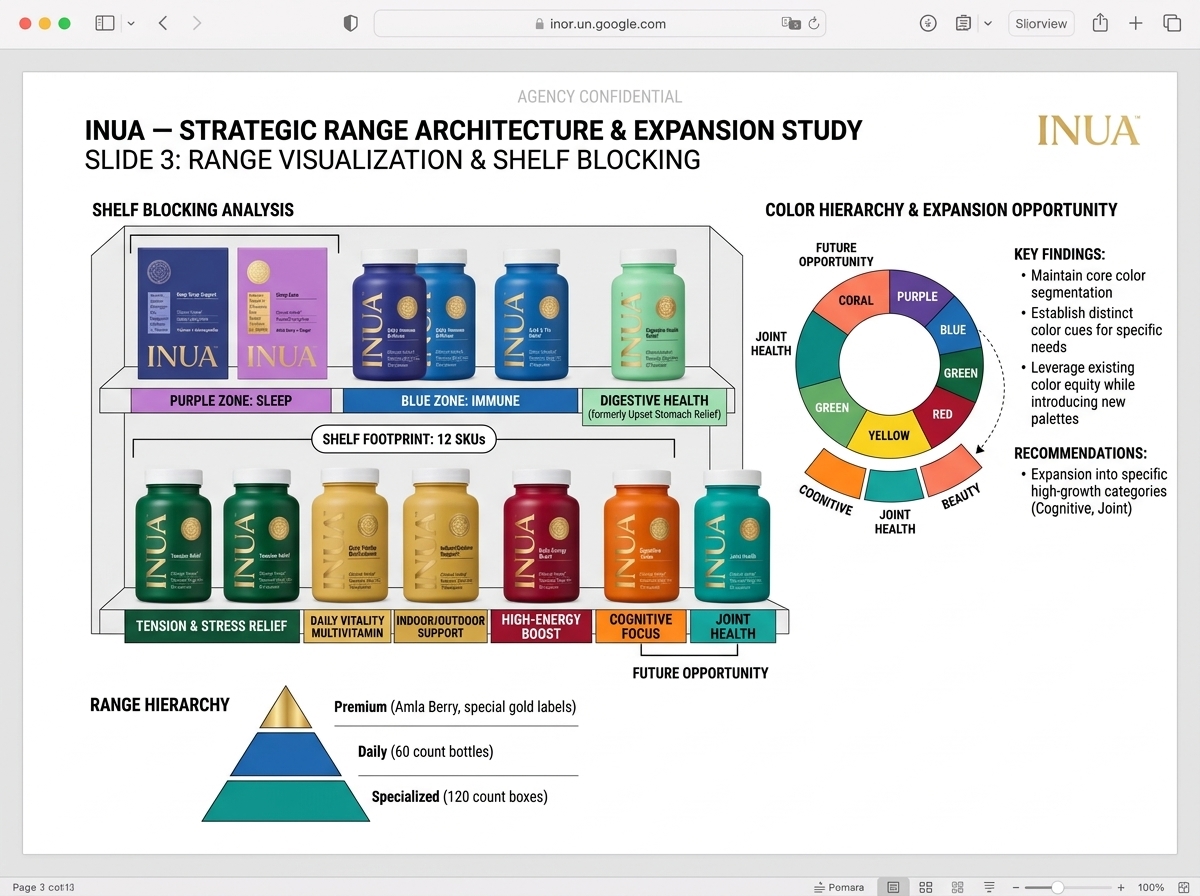The height and width of the screenshot is (896, 1200).
Task: Select the HIGH-ENERGY BOOST label
Action: (x=541, y=626)
